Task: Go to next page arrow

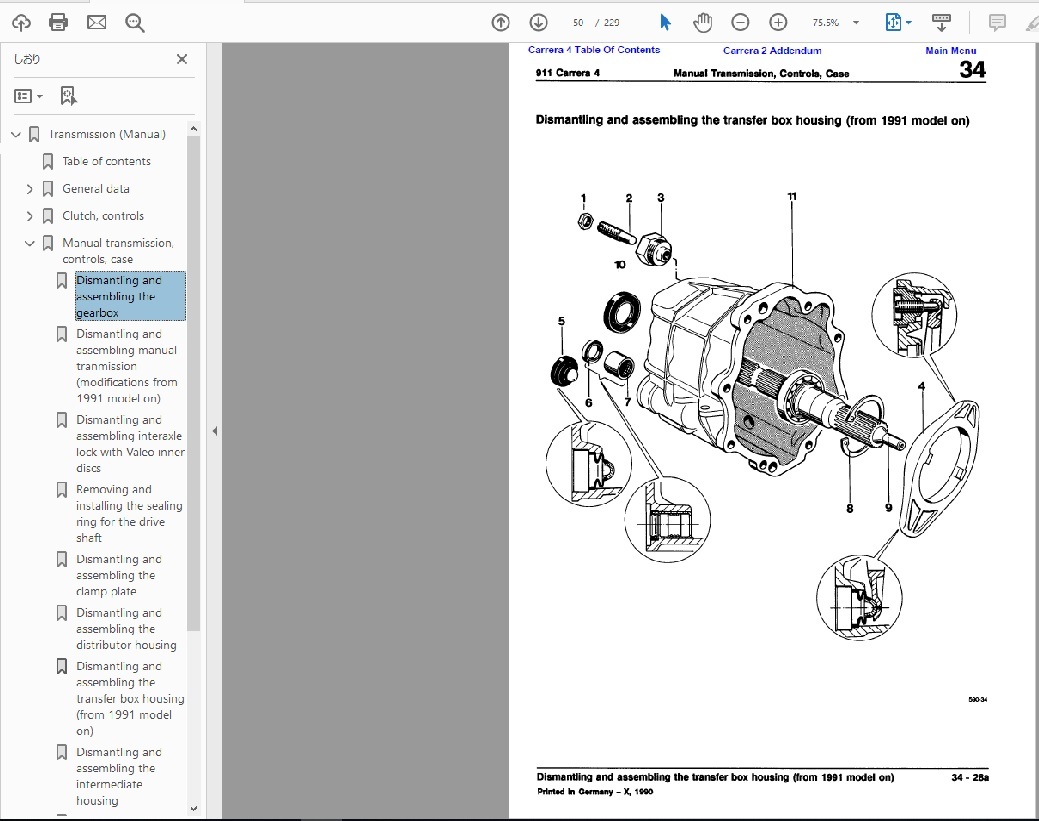Action: tap(538, 23)
